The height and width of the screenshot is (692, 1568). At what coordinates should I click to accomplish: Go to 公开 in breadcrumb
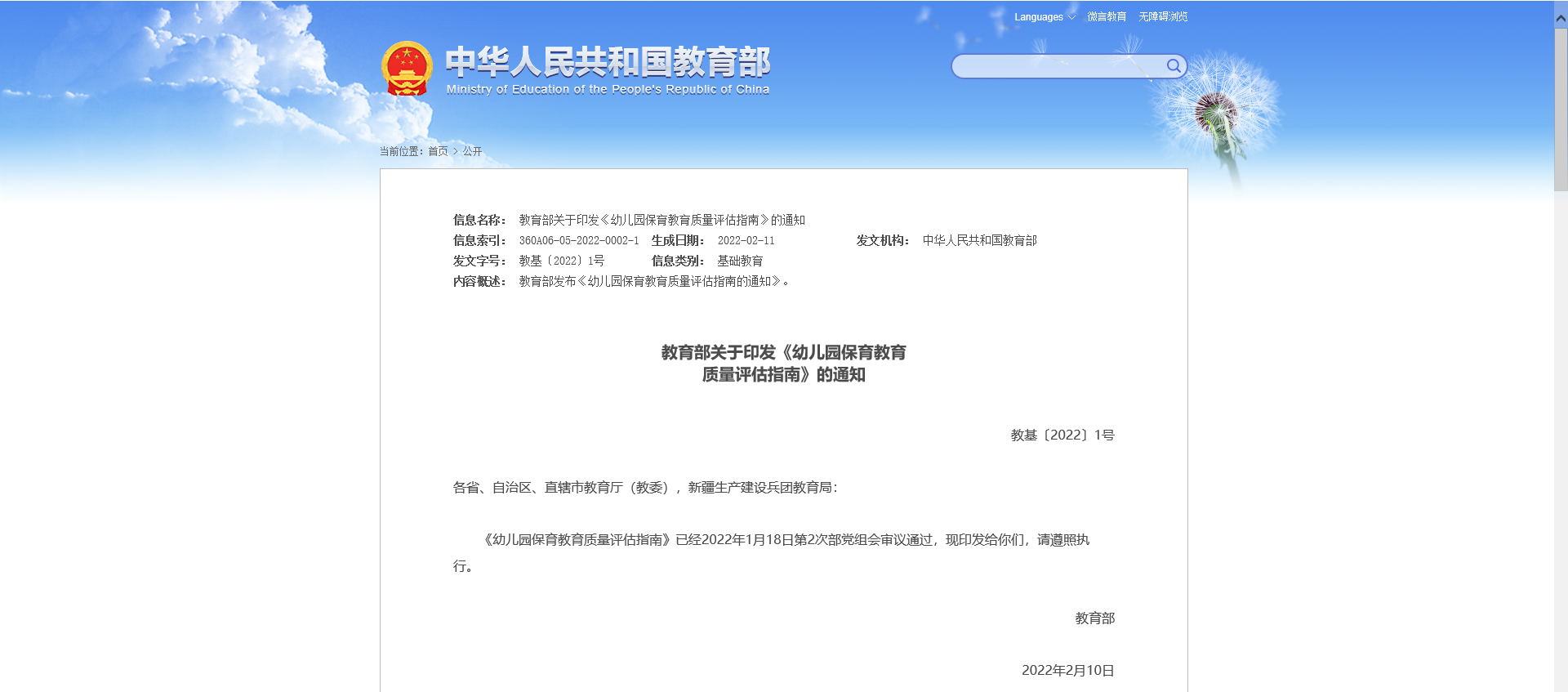472,151
